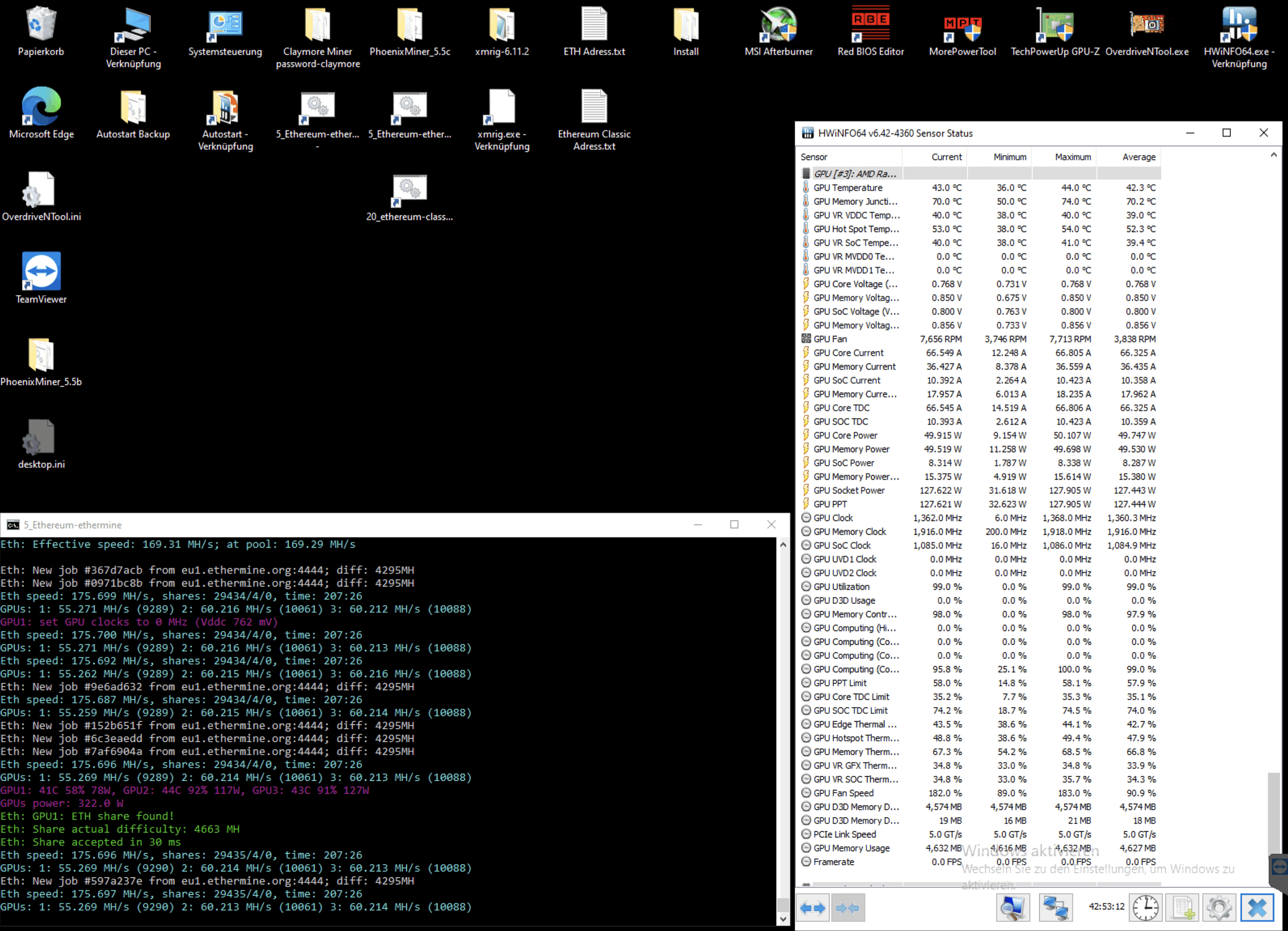Select Dieser PC - Verknüpfung desktop icon
Image resolution: width=1288 pixels, height=931 pixels.
click(133, 38)
